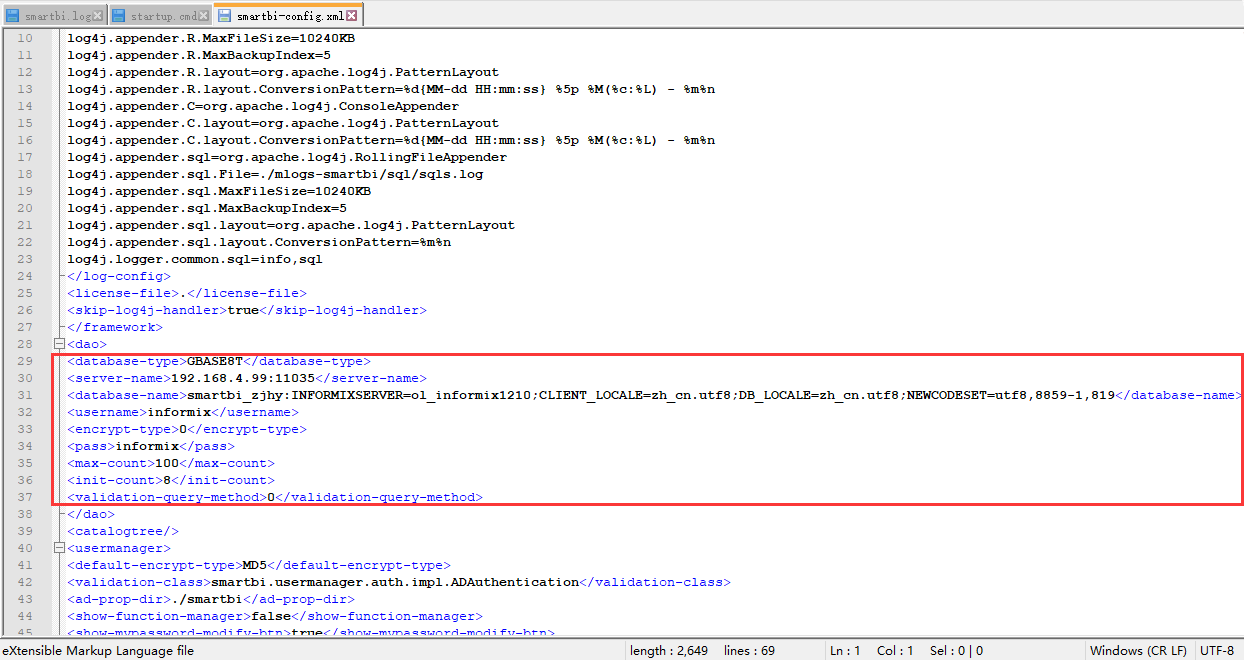Click the ad-prop-dir line

(211, 599)
